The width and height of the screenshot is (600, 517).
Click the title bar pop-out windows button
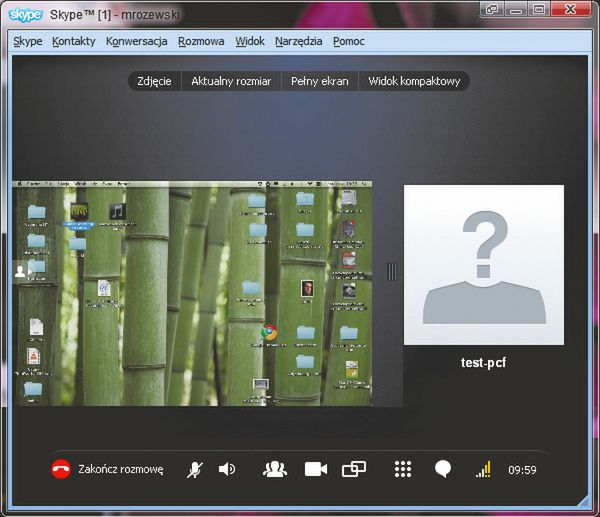tap(492, 9)
